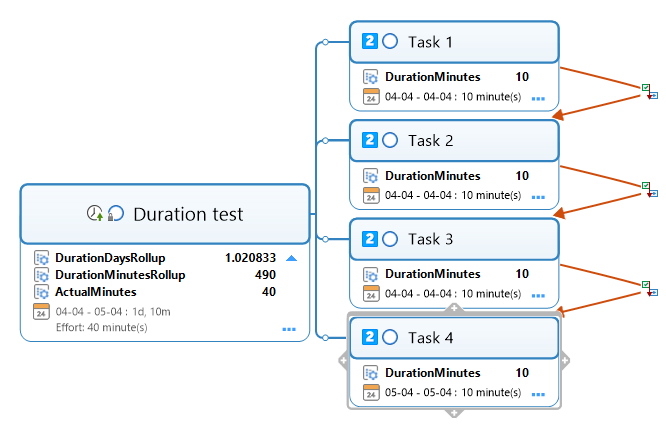Click the rollup clock icon on Duration test
Screen dimensions: 666x438
point(95,213)
